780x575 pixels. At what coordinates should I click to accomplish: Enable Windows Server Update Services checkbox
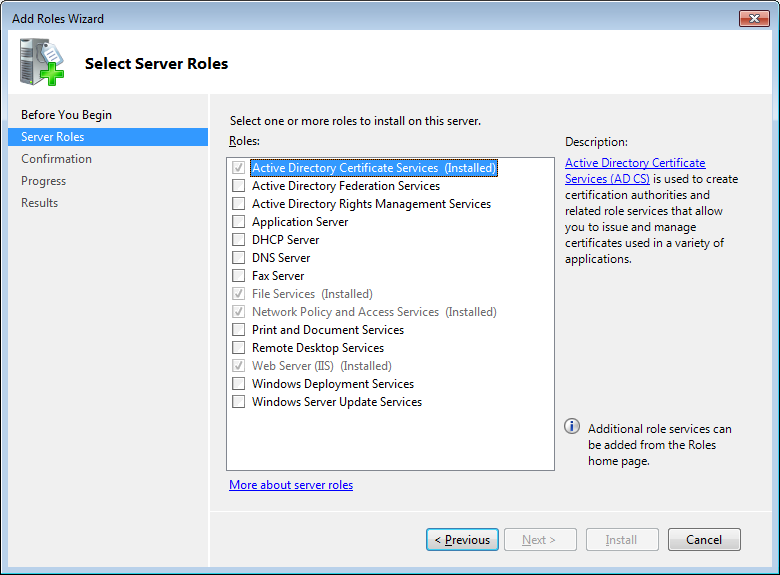[x=238, y=402]
